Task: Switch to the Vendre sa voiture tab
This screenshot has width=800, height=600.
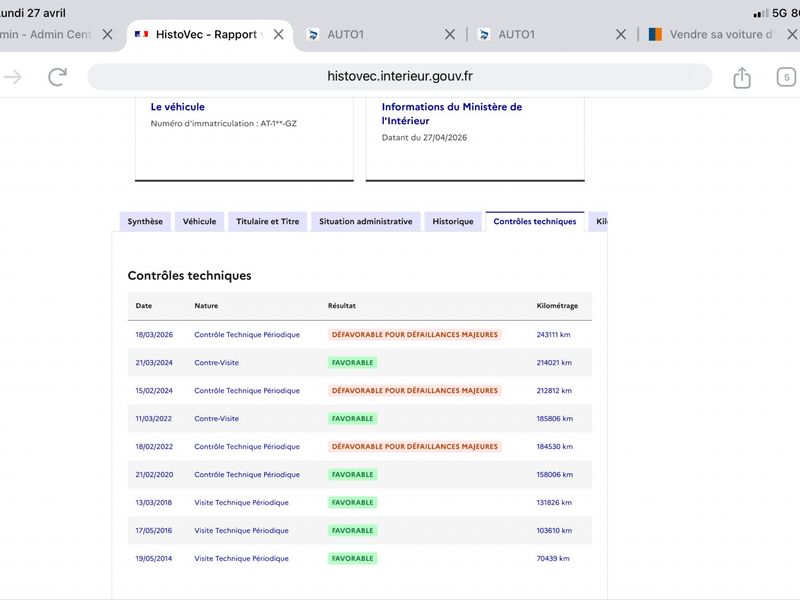Action: tap(714, 34)
